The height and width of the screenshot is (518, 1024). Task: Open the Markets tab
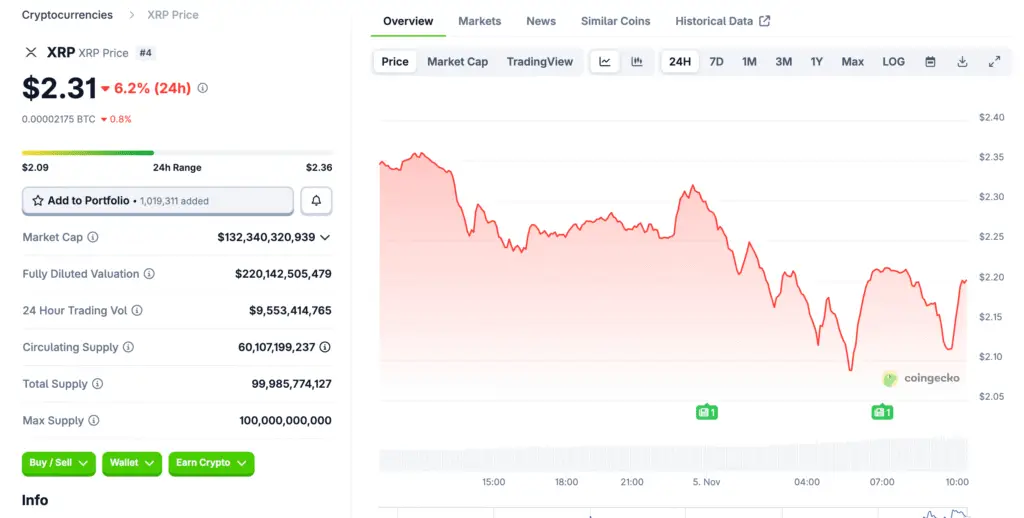[480, 21]
